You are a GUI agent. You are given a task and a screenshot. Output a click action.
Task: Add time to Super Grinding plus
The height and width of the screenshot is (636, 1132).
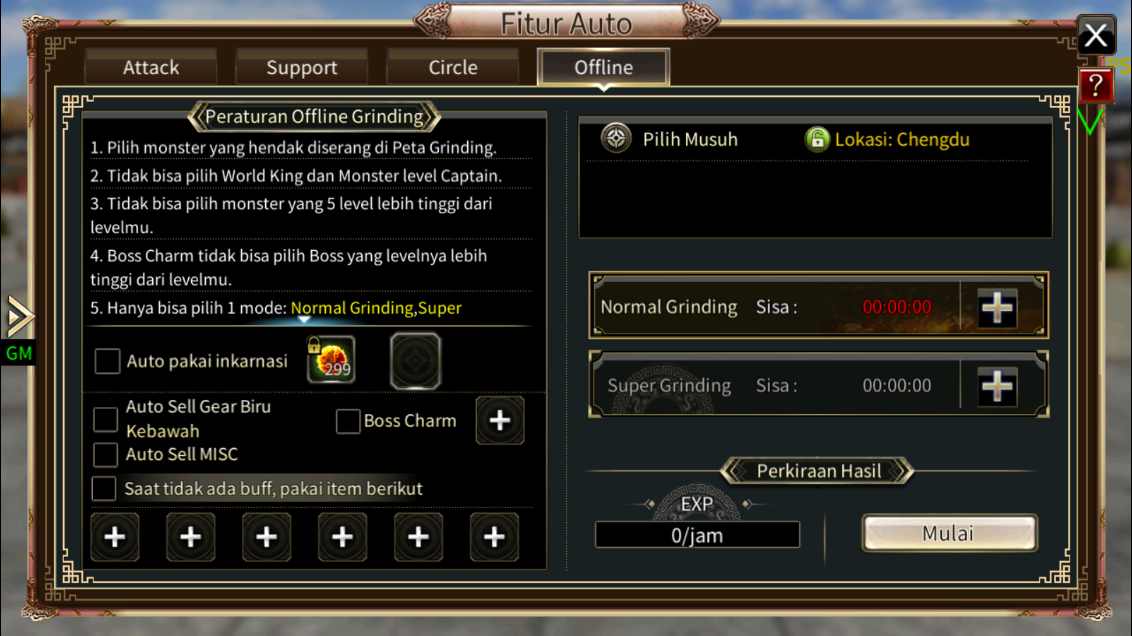pyautogui.click(x=997, y=386)
